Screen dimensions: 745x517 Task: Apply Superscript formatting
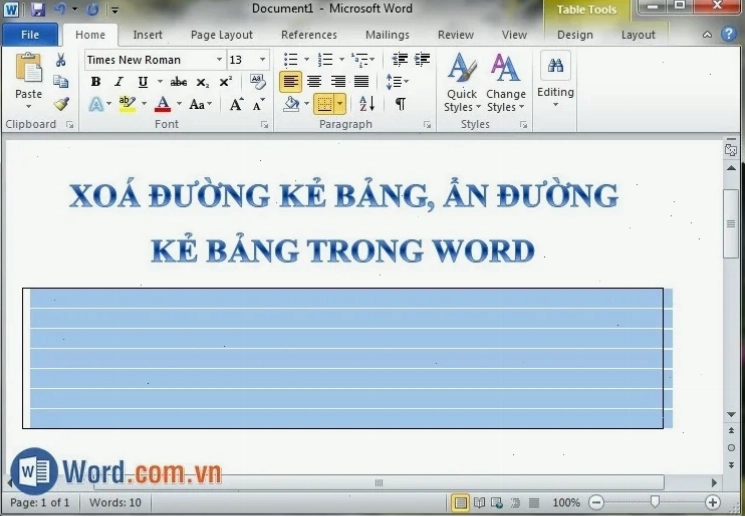click(x=226, y=82)
